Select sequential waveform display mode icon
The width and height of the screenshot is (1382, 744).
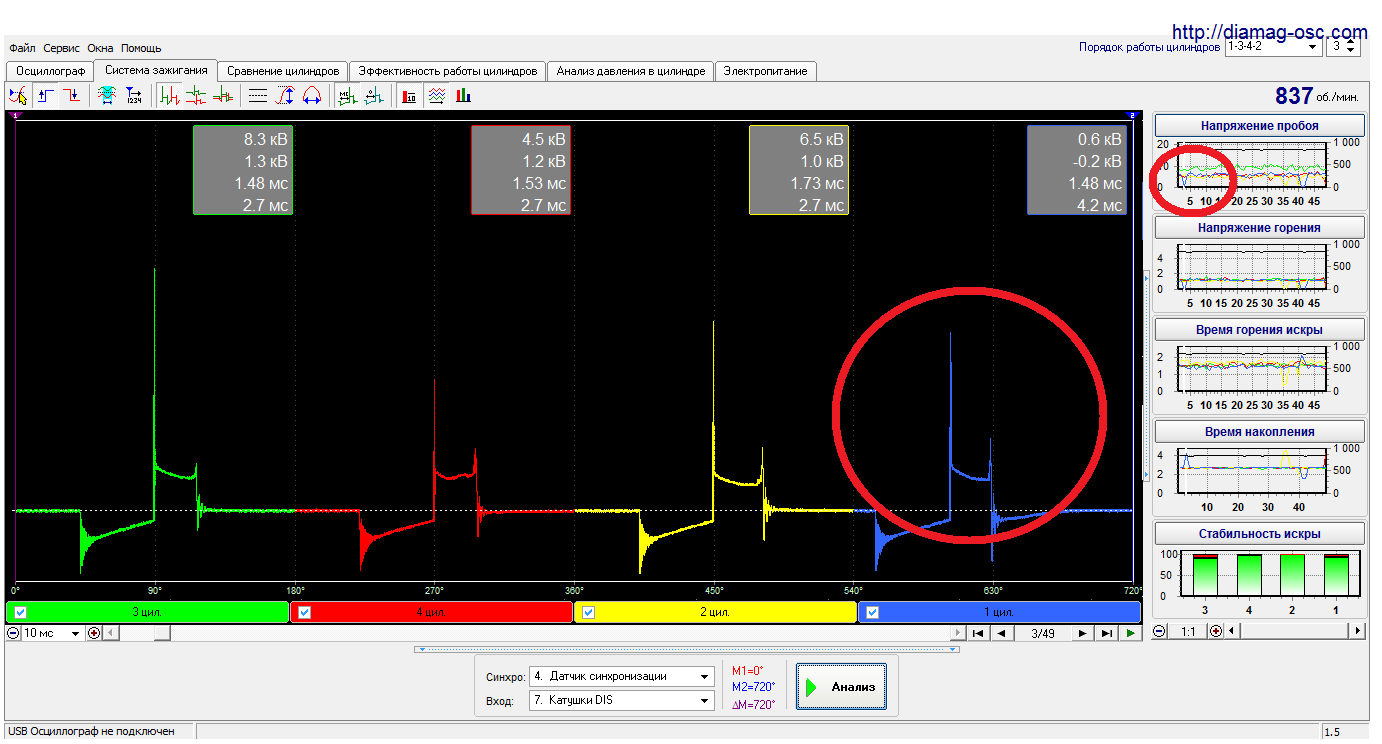170,96
